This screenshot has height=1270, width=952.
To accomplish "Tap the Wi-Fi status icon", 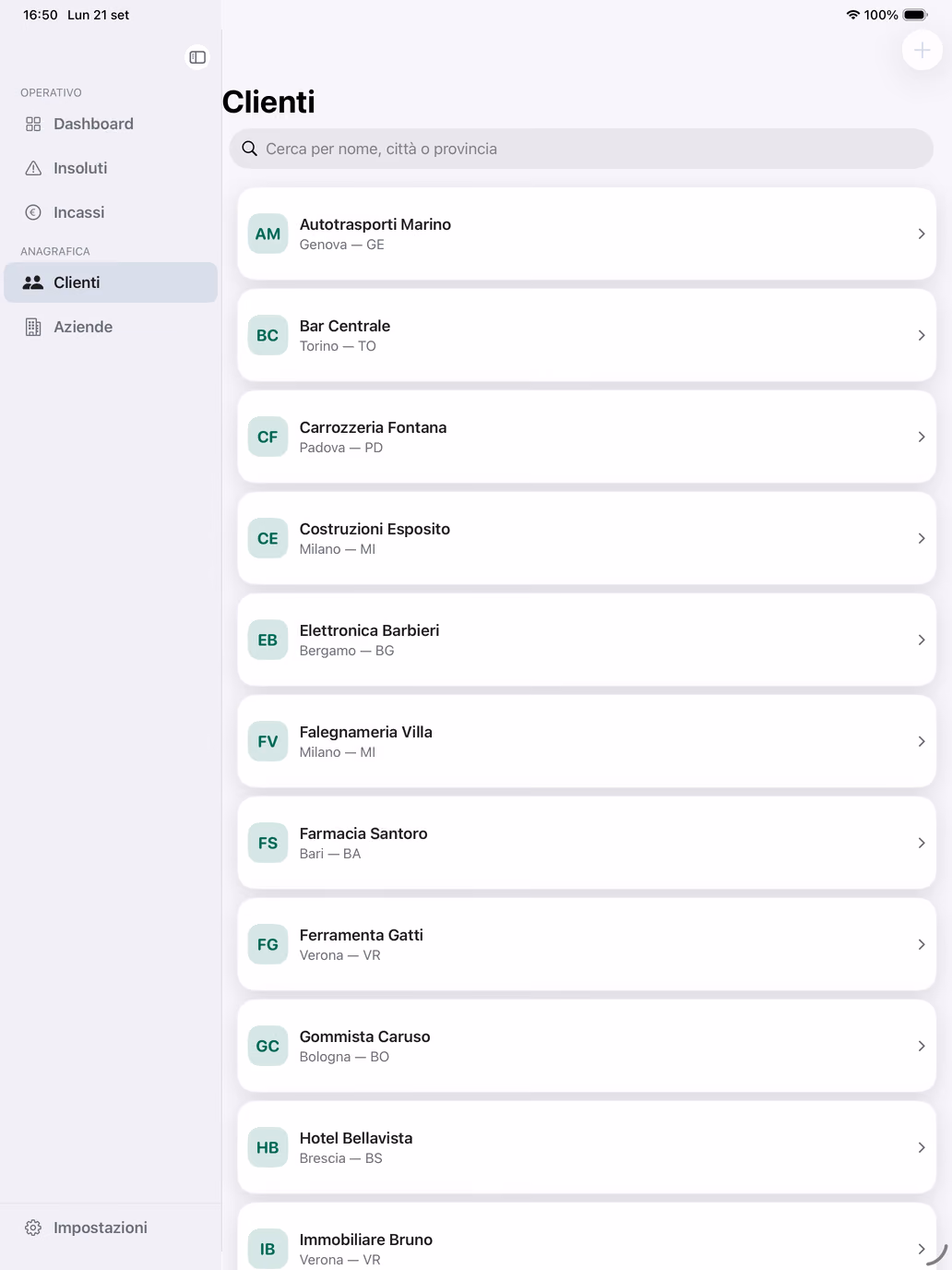I will coord(853,15).
